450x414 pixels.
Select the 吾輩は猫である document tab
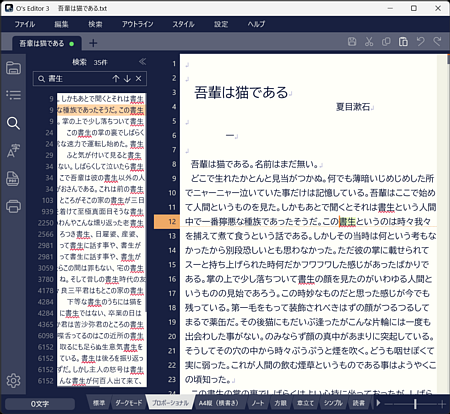(47, 43)
